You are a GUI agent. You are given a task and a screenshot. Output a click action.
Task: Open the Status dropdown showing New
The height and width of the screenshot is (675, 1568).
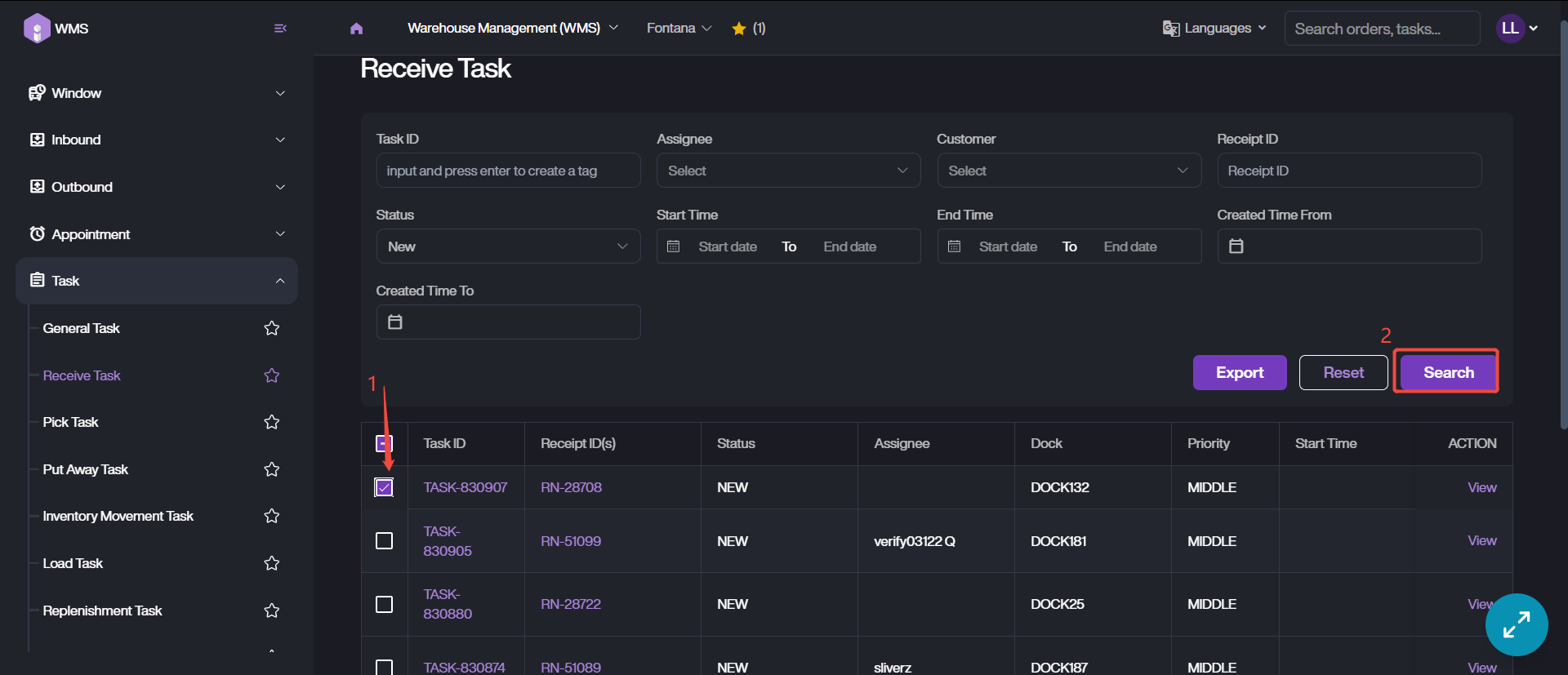(507, 246)
